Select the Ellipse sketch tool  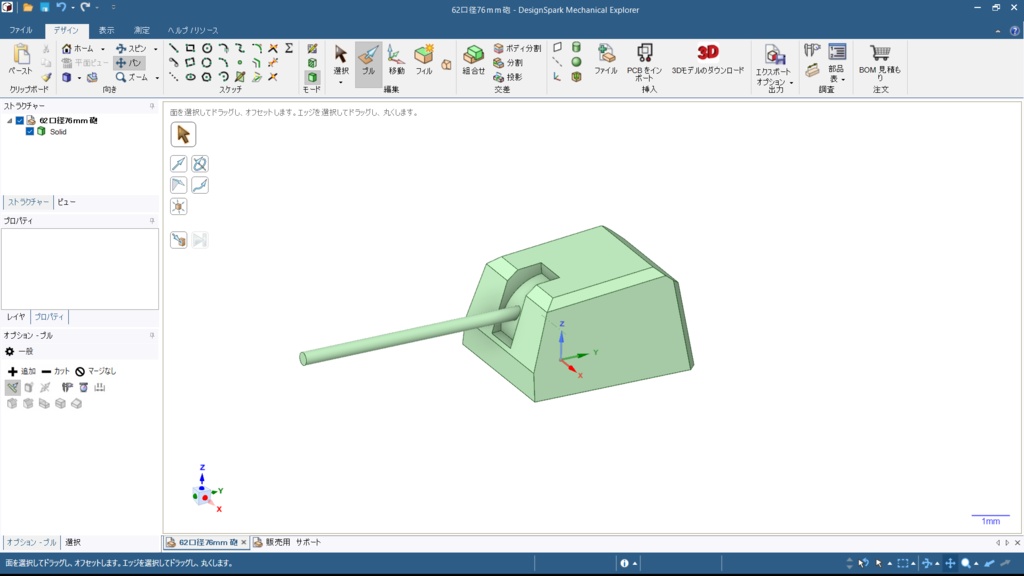click(x=190, y=77)
